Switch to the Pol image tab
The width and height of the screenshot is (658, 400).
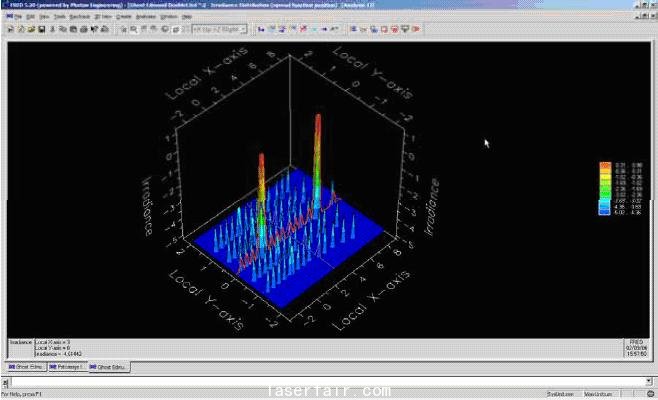[x=67, y=368]
